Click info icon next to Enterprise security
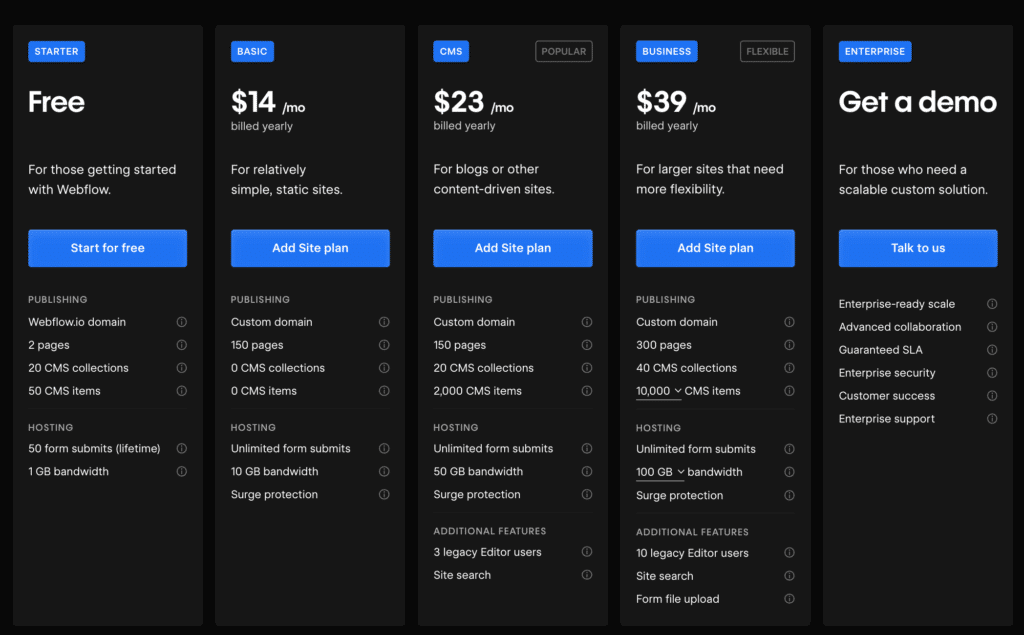Screen dimensions: 1024x635 click(992, 372)
